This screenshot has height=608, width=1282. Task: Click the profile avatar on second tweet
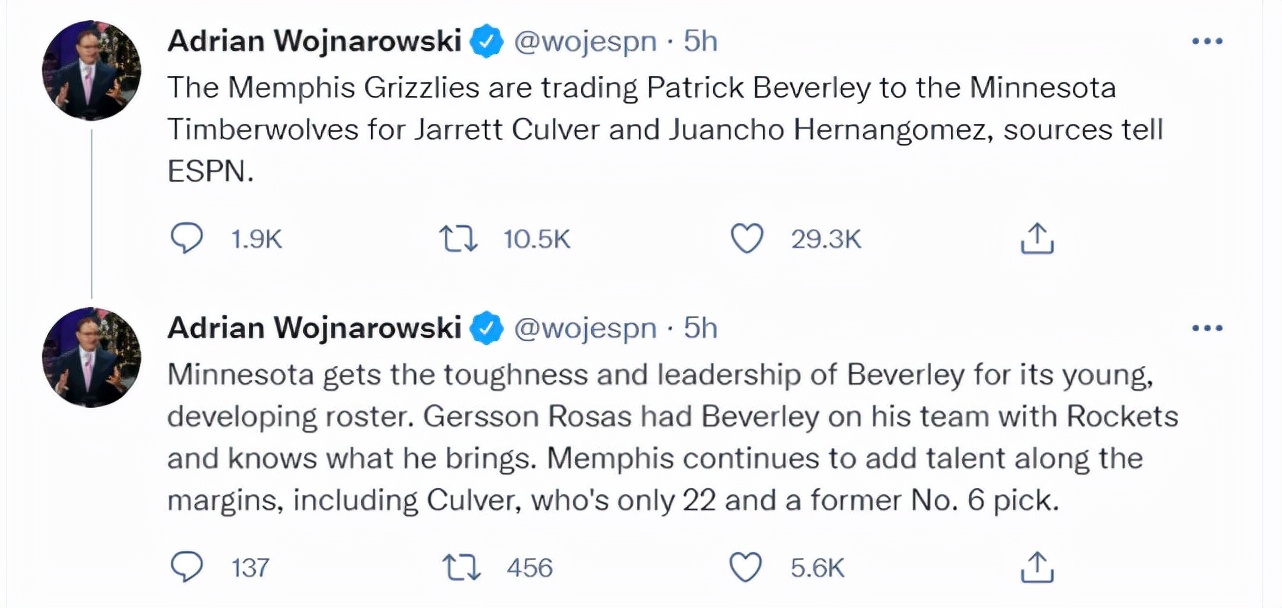(x=91, y=358)
